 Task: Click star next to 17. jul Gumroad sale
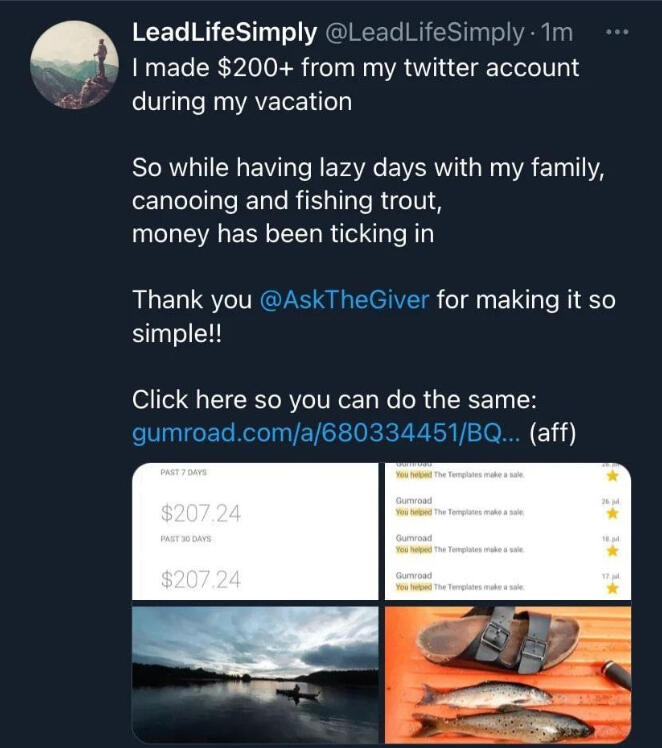pyautogui.click(x=612, y=588)
